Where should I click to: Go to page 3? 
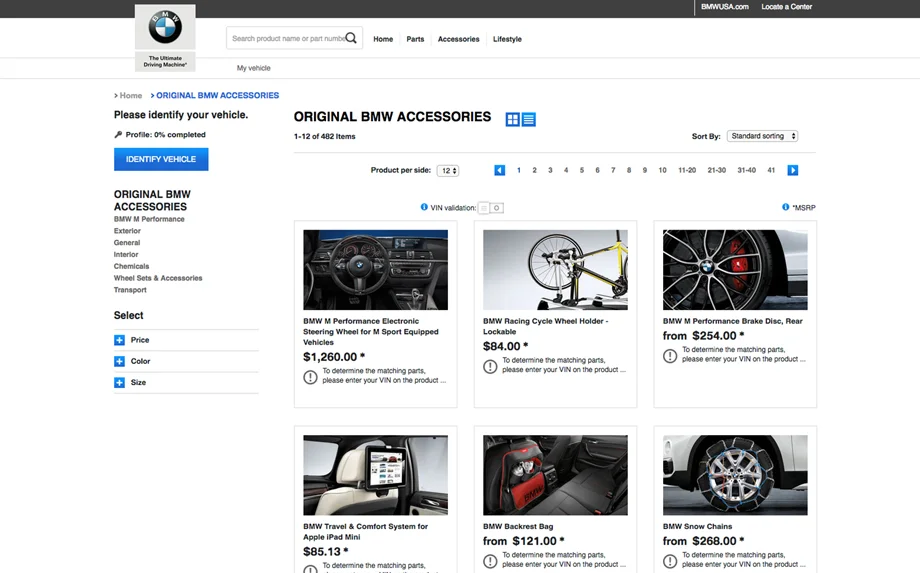tap(550, 170)
